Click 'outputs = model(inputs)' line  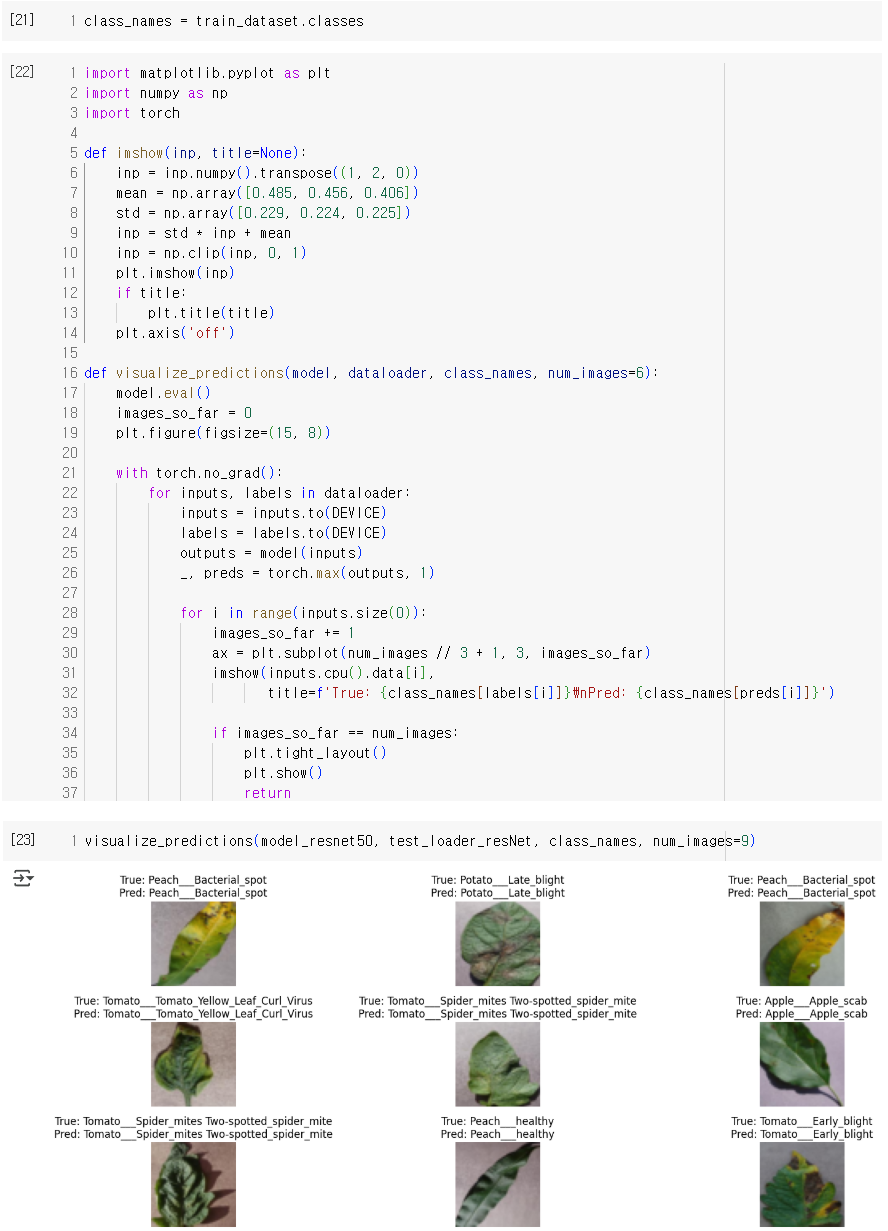pyautogui.click(x=272, y=553)
